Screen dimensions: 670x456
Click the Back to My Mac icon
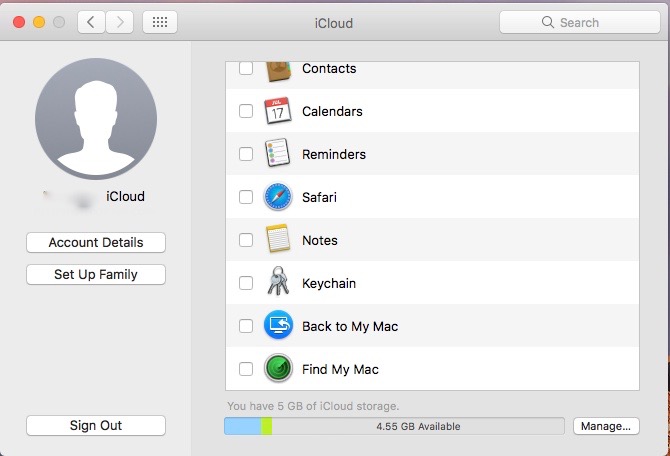click(x=278, y=325)
